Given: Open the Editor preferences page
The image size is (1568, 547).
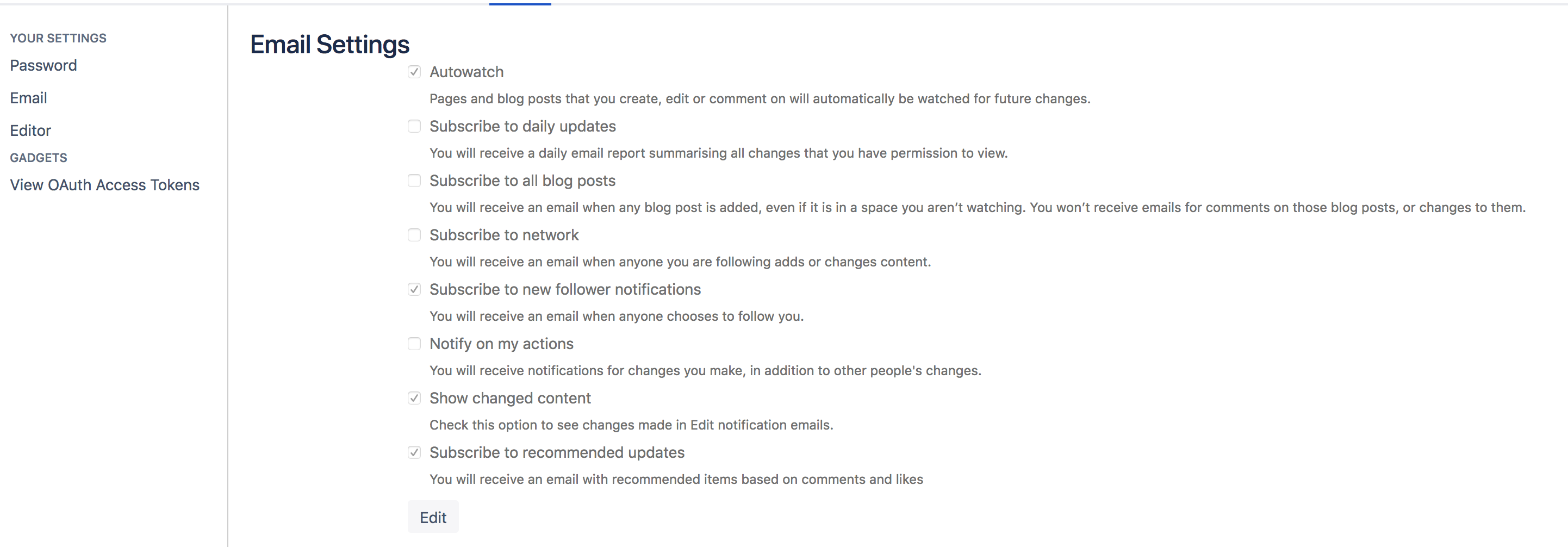Looking at the screenshot, I should coord(30,130).
